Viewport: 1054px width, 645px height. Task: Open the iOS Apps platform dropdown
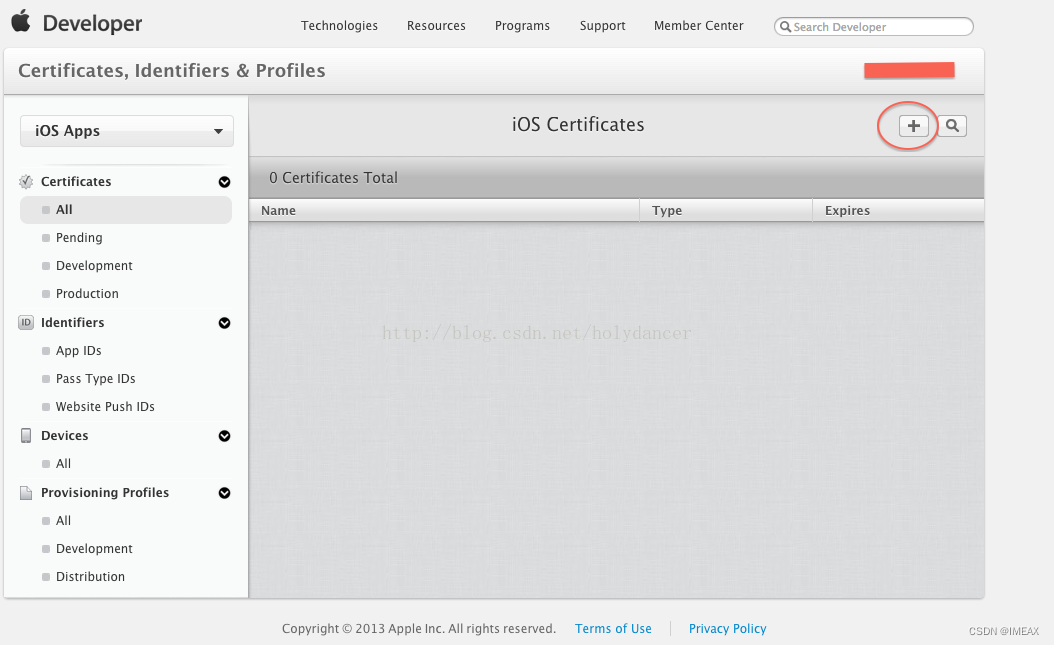pyautogui.click(x=127, y=131)
